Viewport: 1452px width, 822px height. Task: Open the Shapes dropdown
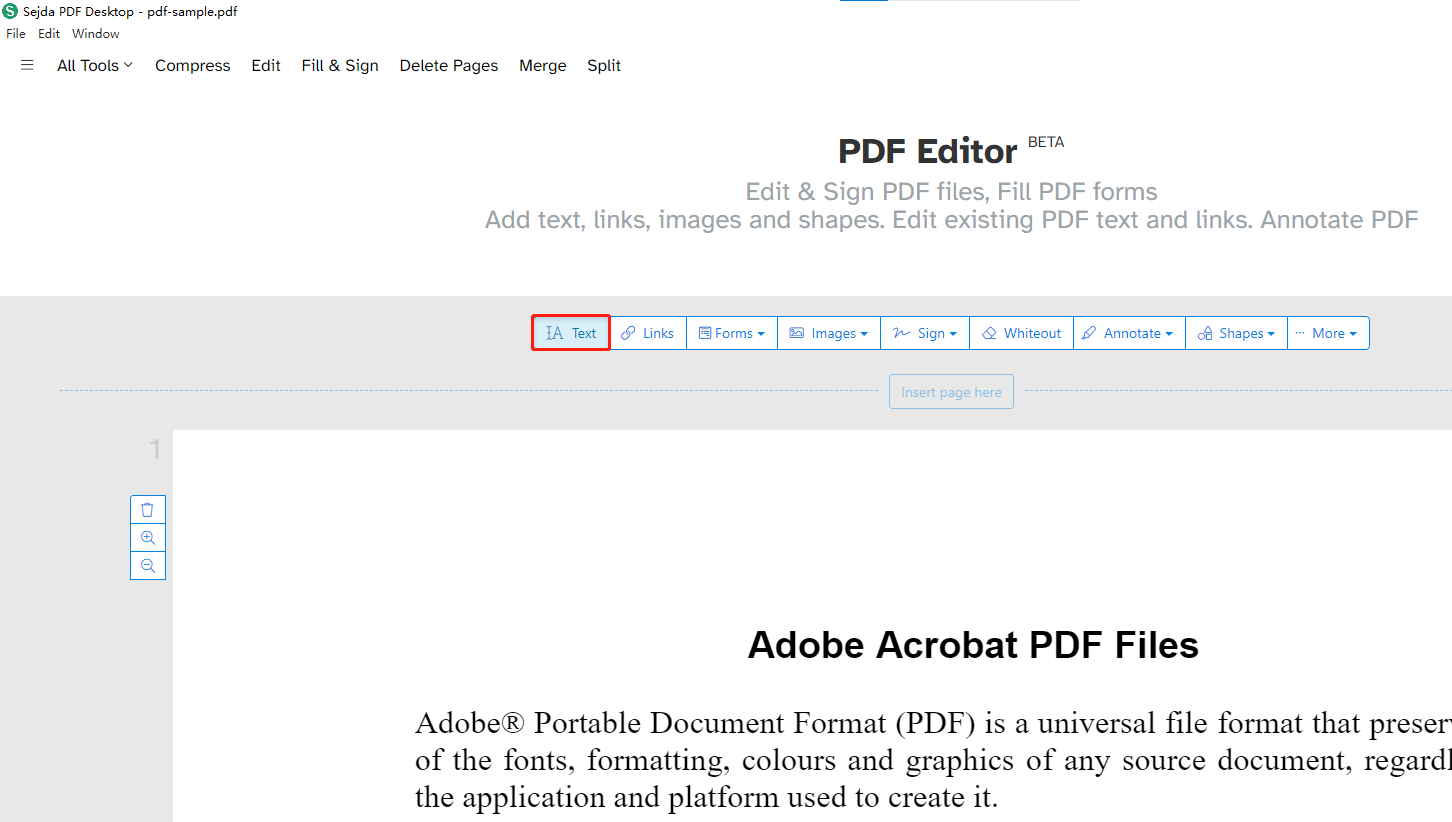(1236, 333)
